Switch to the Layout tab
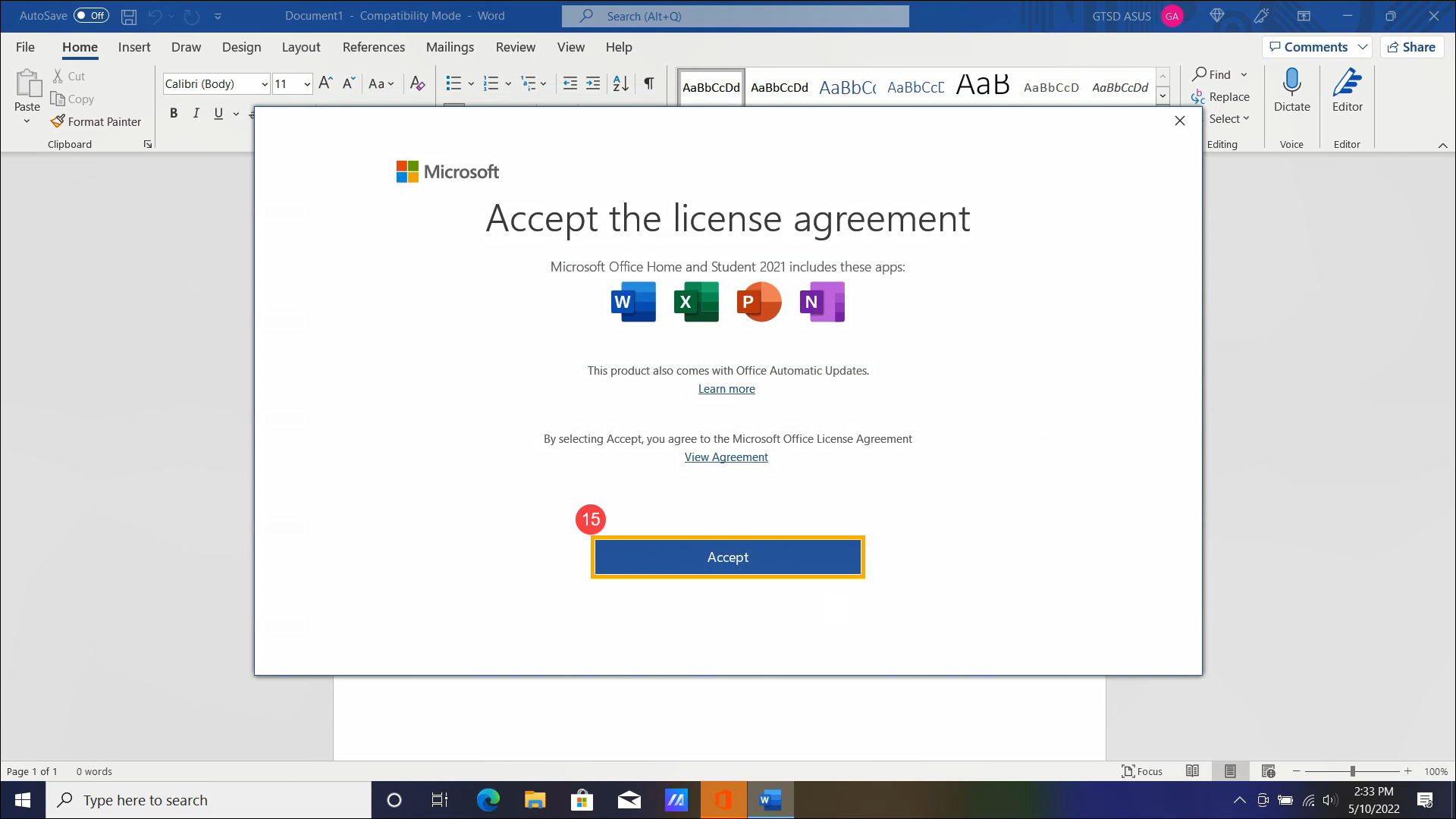 [301, 47]
